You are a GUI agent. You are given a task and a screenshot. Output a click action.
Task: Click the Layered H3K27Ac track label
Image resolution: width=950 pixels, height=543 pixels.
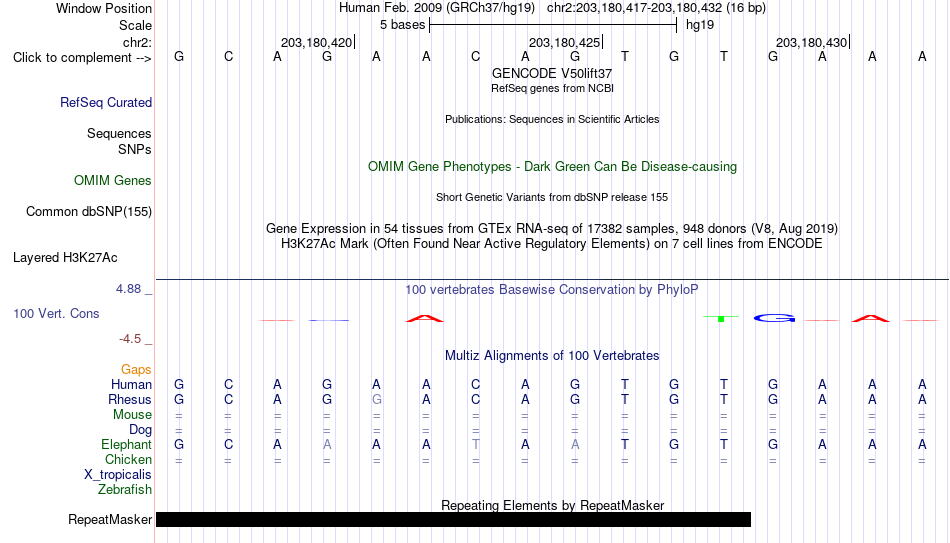(65, 258)
